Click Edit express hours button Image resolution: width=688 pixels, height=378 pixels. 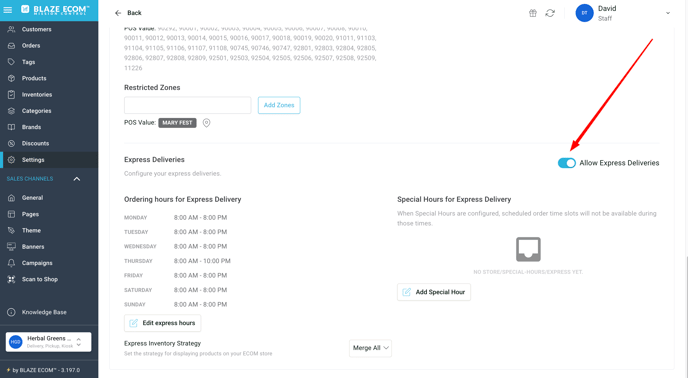pos(162,323)
